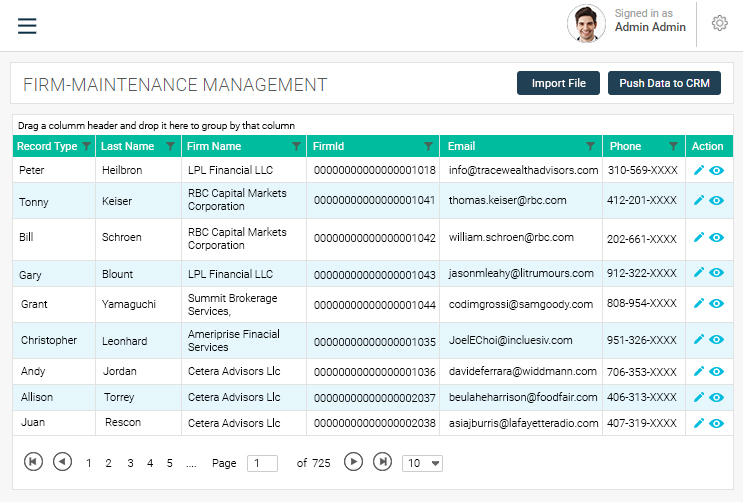743x502 pixels.
Task: View the Juan Rescon record details
Action: (x=716, y=423)
